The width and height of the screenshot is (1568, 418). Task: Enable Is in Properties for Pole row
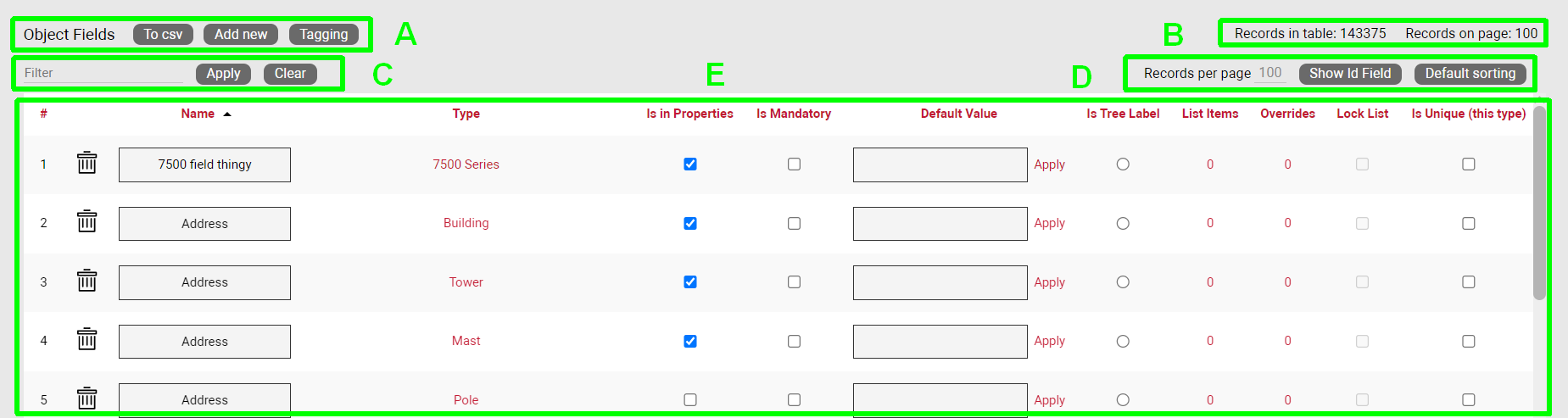click(x=690, y=399)
